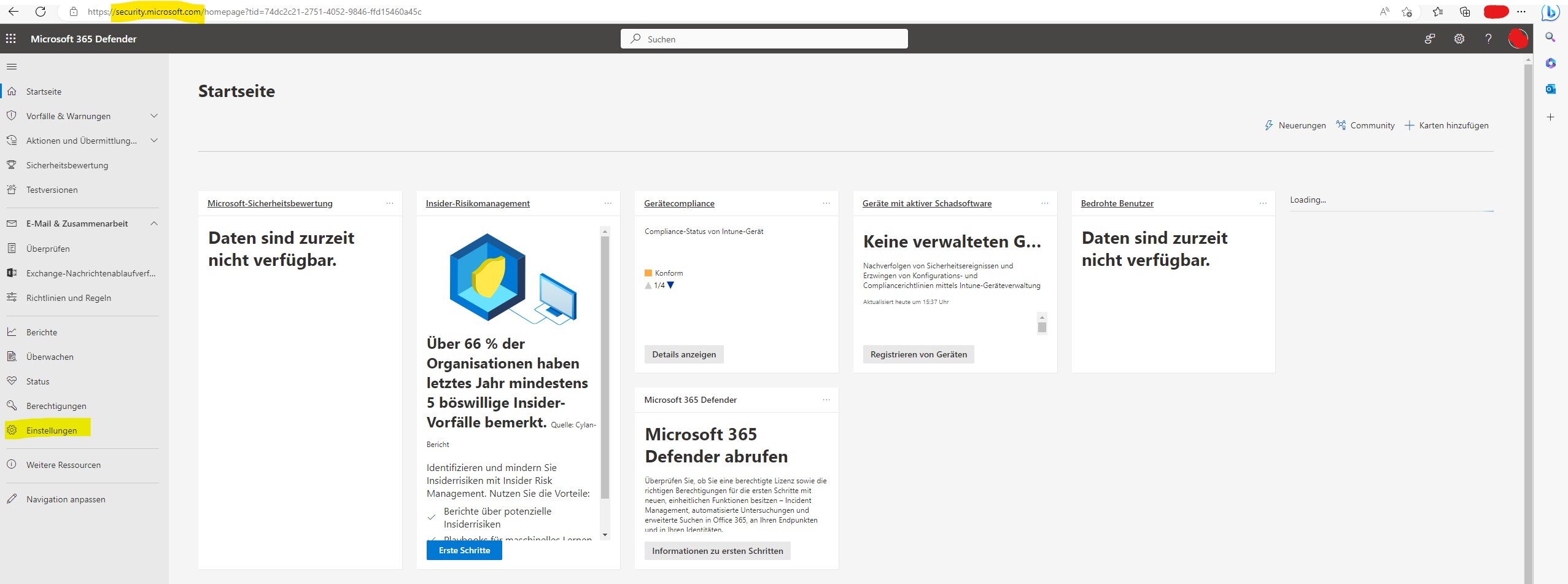The height and width of the screenshot is (584, 1568).
Task: Click Informationen zu ersten Schritten button
Action: click(717, 551)
